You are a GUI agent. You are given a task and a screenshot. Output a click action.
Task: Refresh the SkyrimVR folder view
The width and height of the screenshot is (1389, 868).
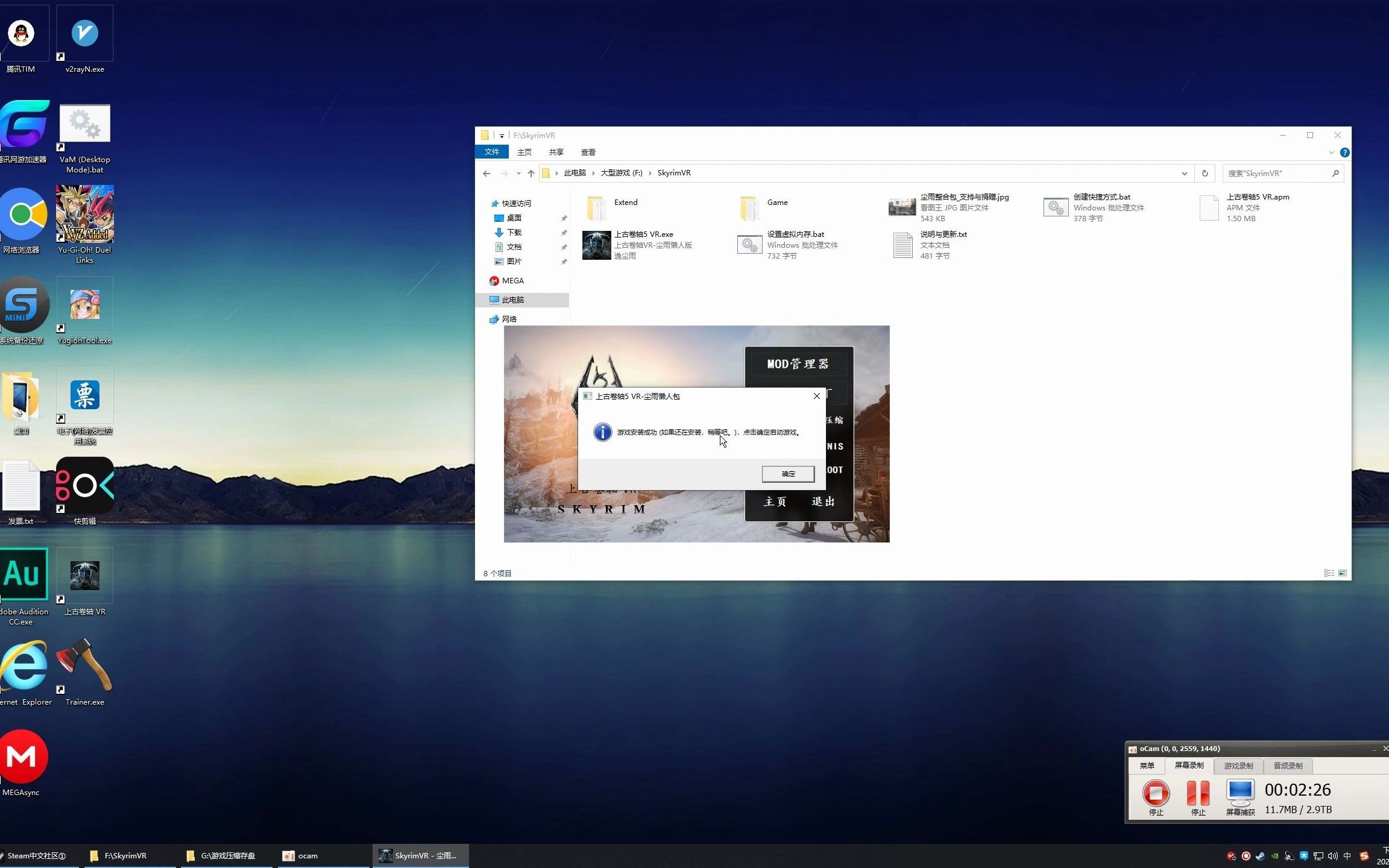click(x=1205, y=174)
